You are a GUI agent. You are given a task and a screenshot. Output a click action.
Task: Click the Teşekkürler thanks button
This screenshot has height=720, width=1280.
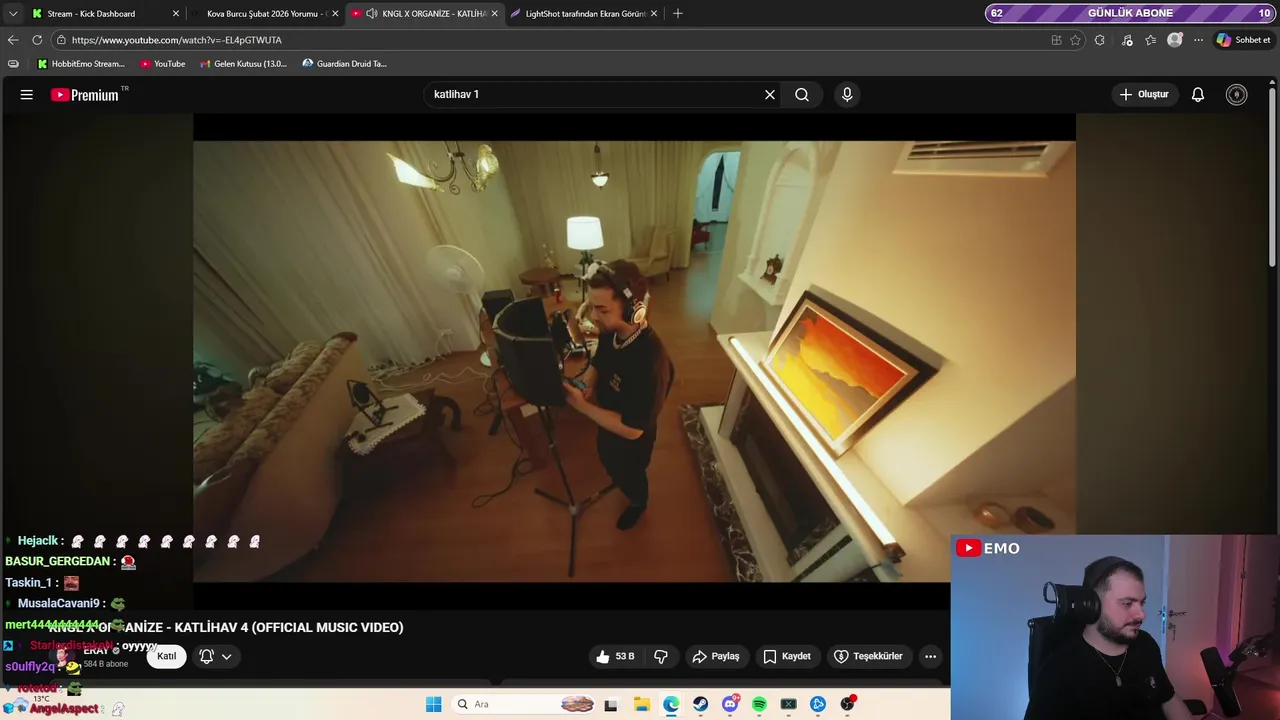coord(869,656)
